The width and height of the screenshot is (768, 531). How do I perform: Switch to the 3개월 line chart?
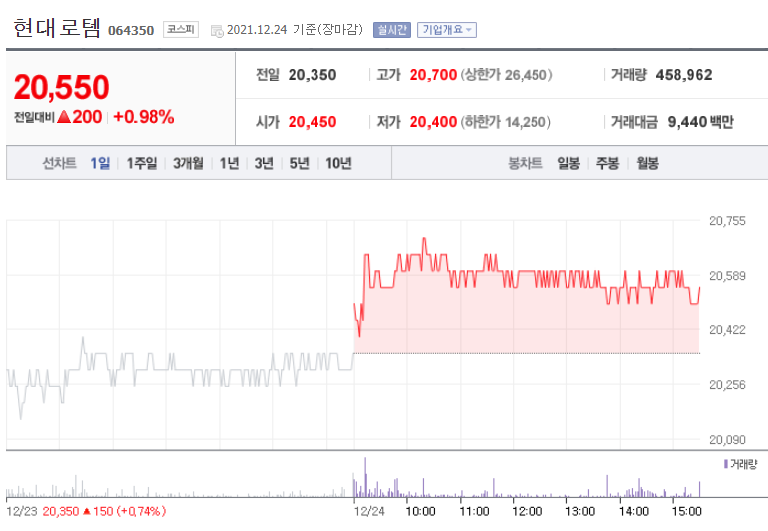click(188, 163)
